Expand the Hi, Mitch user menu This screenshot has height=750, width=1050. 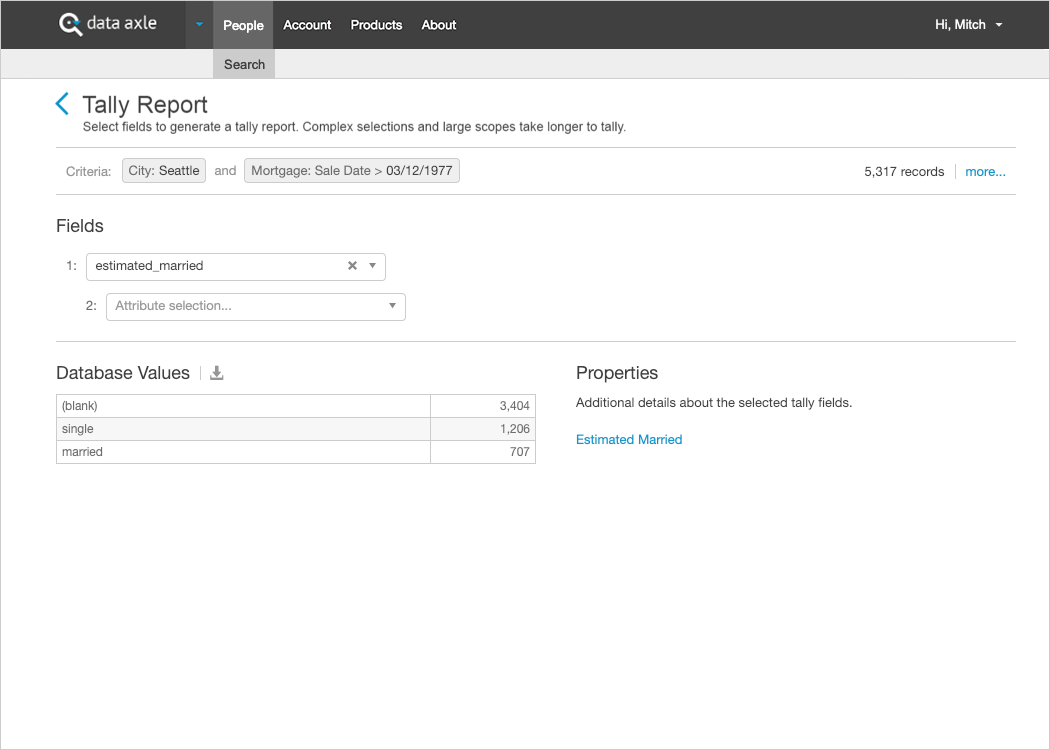click(x=968, y=25)
